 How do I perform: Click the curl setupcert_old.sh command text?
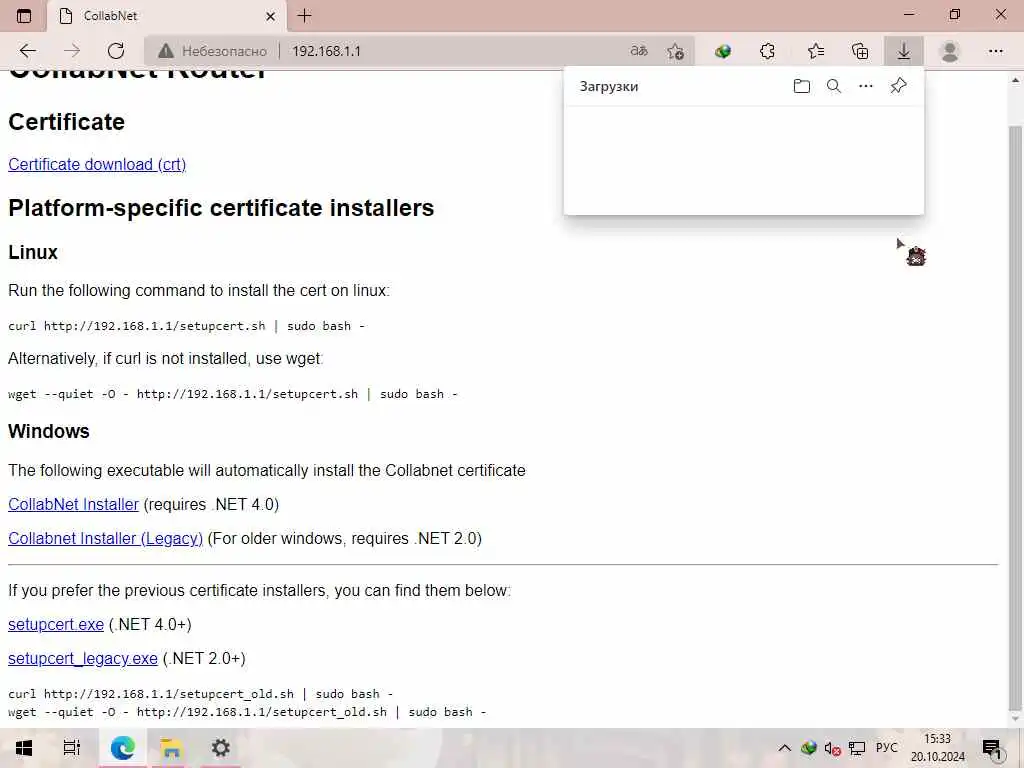pyautogui.click(x=200, y=694)
